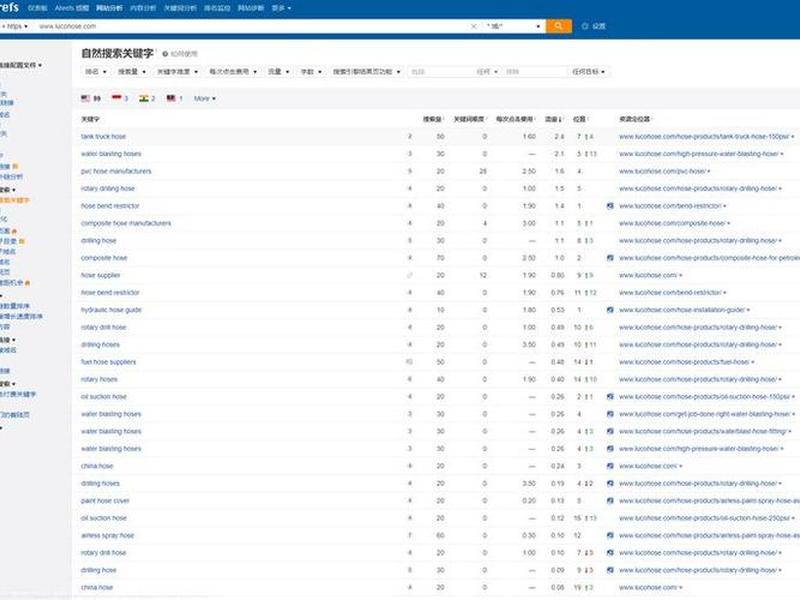
Task: Open the 关键字难度 filter dropdown
Action: 177,72
